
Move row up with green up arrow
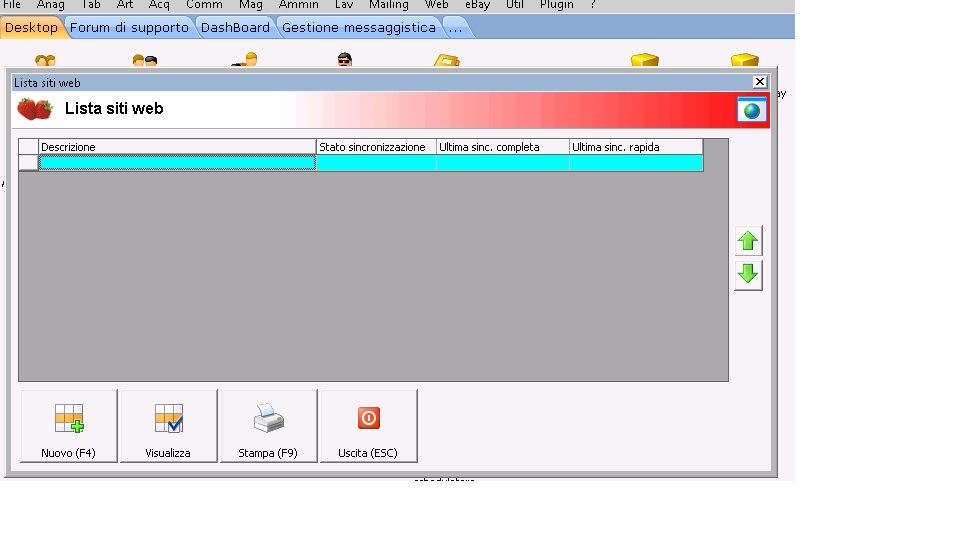pyautogui.click(x=748, y=241)
